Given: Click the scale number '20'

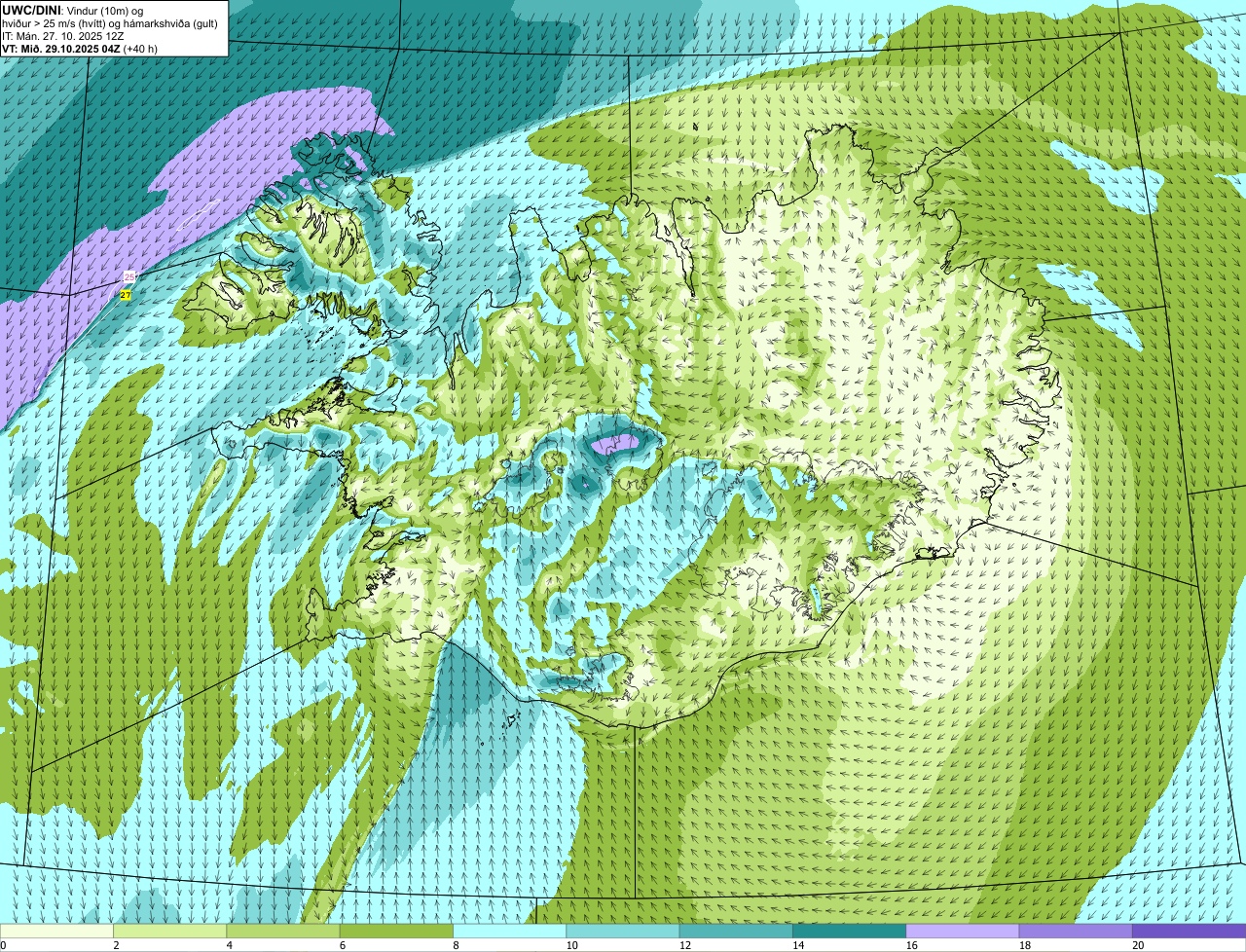Looking at the screenshot, I should pyautogui.click(x=1138, y=945).
